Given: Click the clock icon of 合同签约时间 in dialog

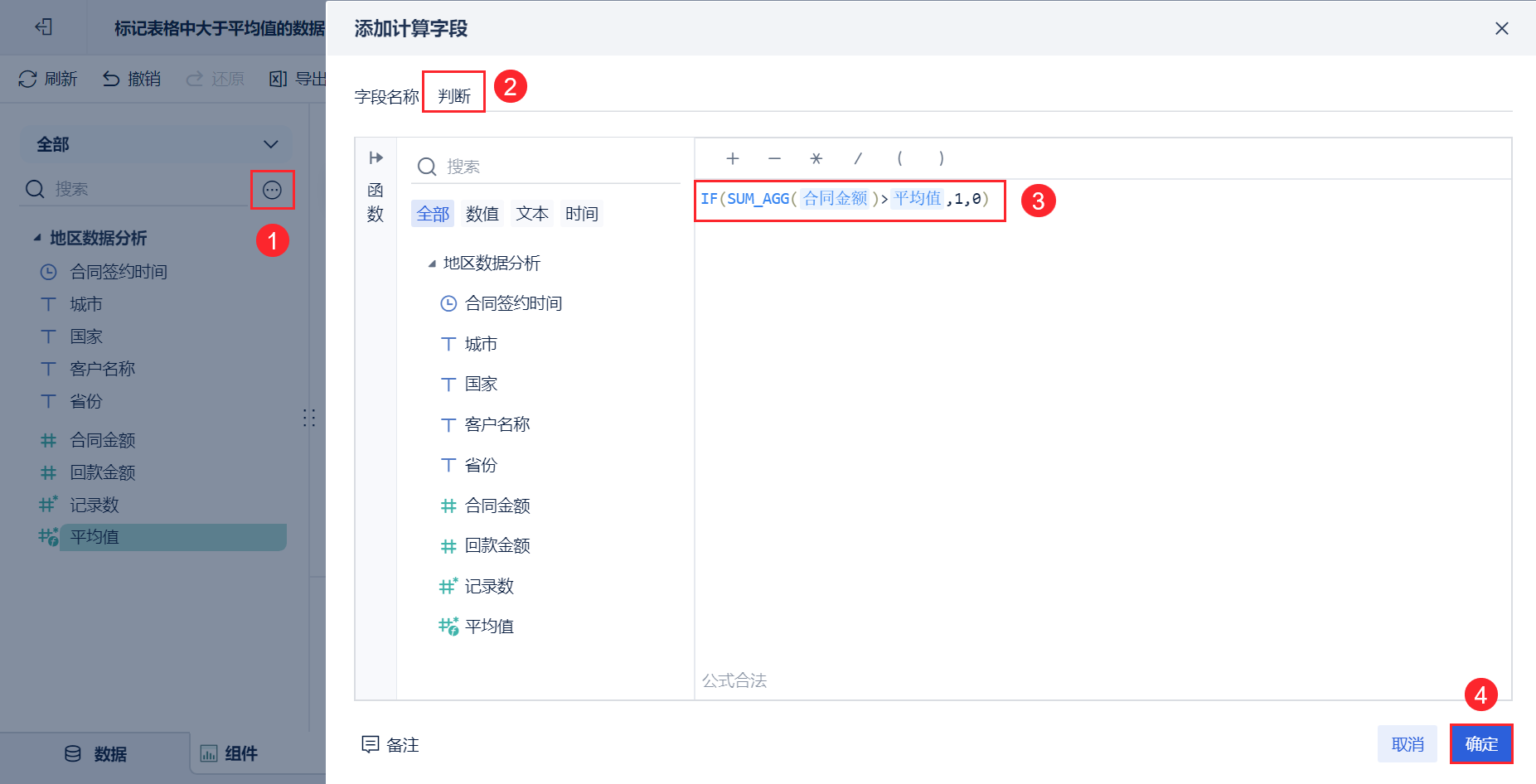Looking at the screenshot, I should coord(448,303).
